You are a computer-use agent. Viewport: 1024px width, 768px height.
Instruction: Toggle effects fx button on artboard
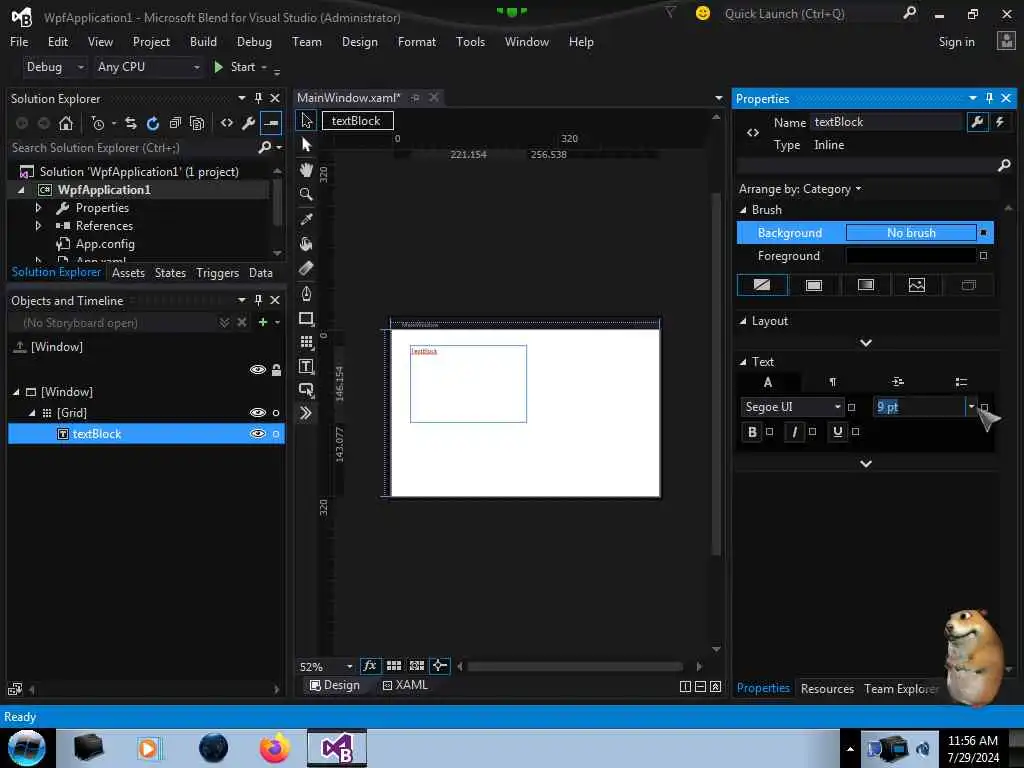click(370, 666)
